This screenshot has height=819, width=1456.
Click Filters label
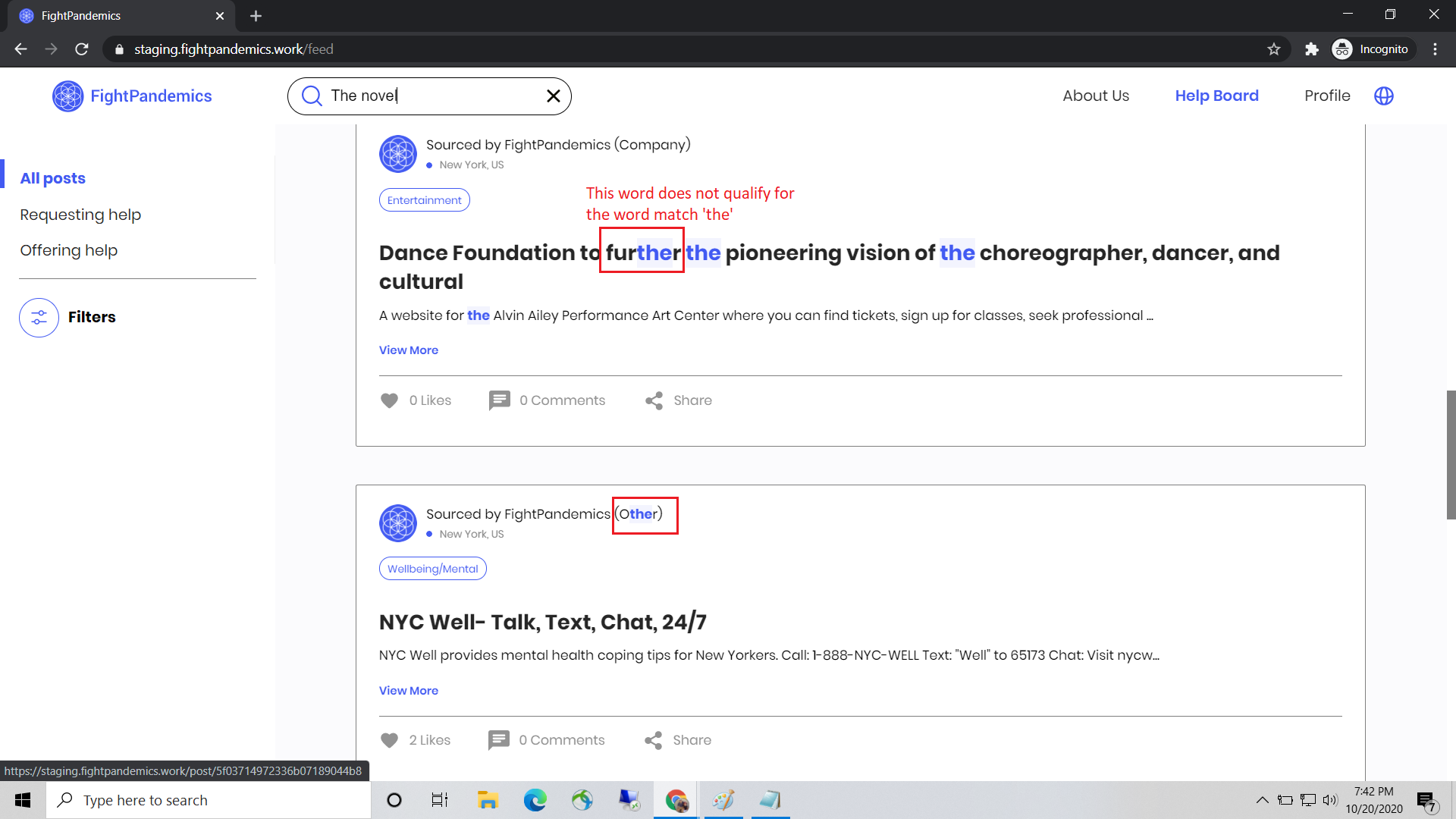92,317
